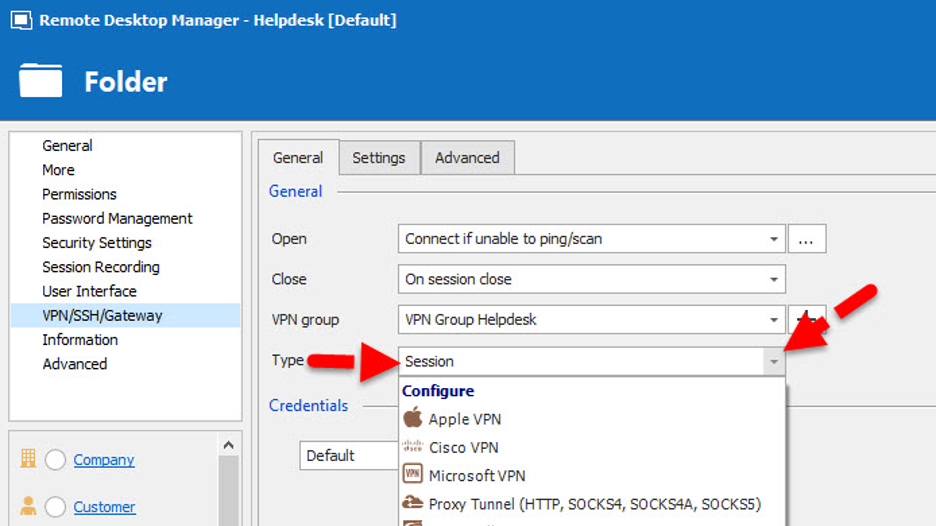Switch to the Advanced tab
The width and height of the screenshot is (936, 526).
(x=467, y=158)
